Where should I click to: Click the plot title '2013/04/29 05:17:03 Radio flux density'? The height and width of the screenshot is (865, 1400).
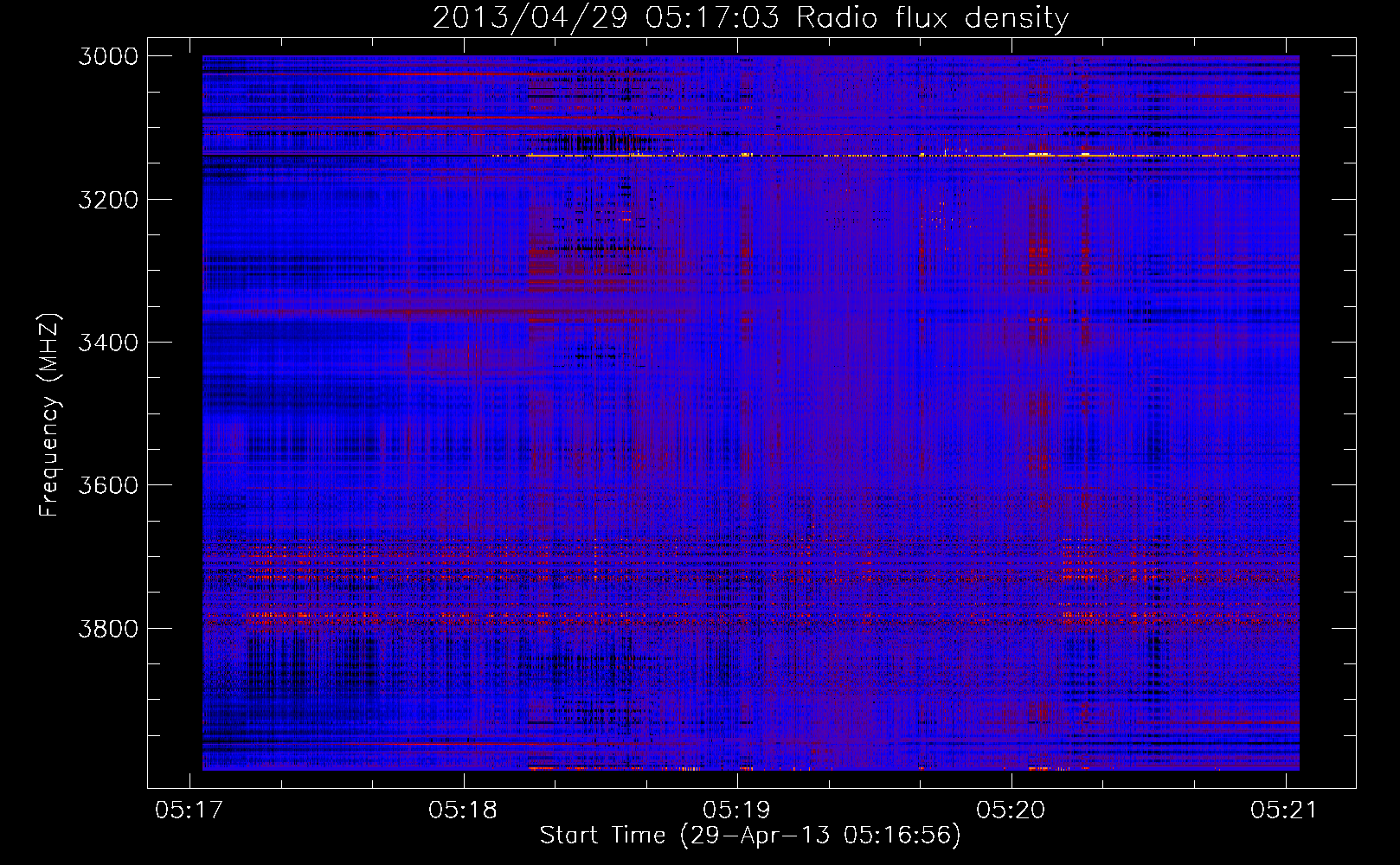(x=750, y=17)
